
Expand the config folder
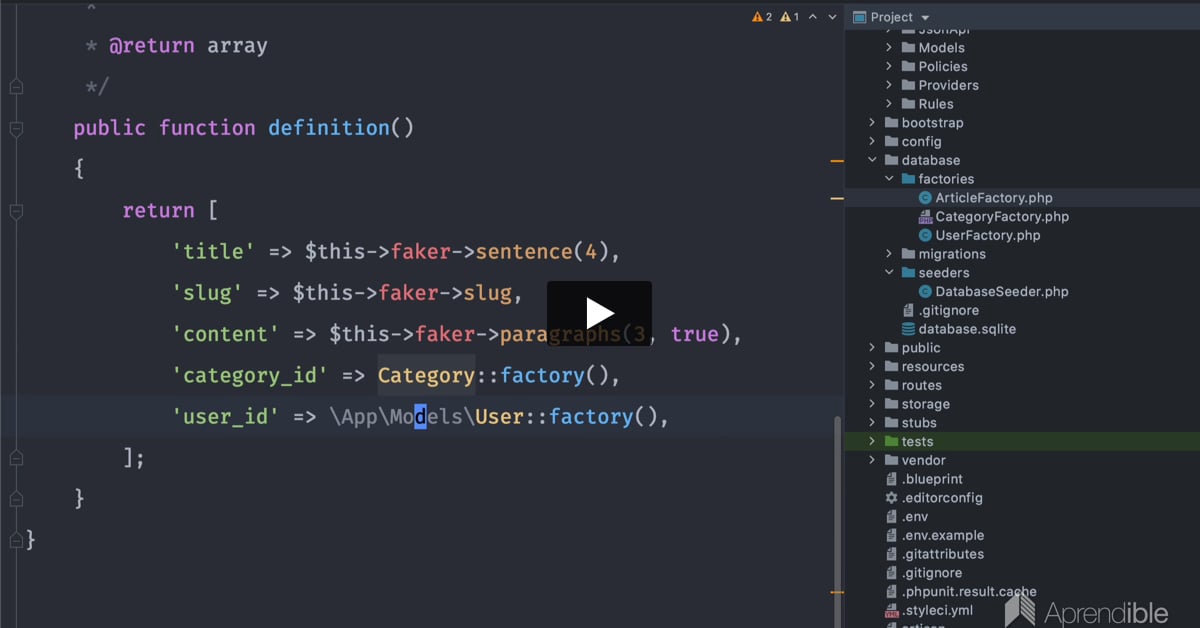[x=872, y=141]
